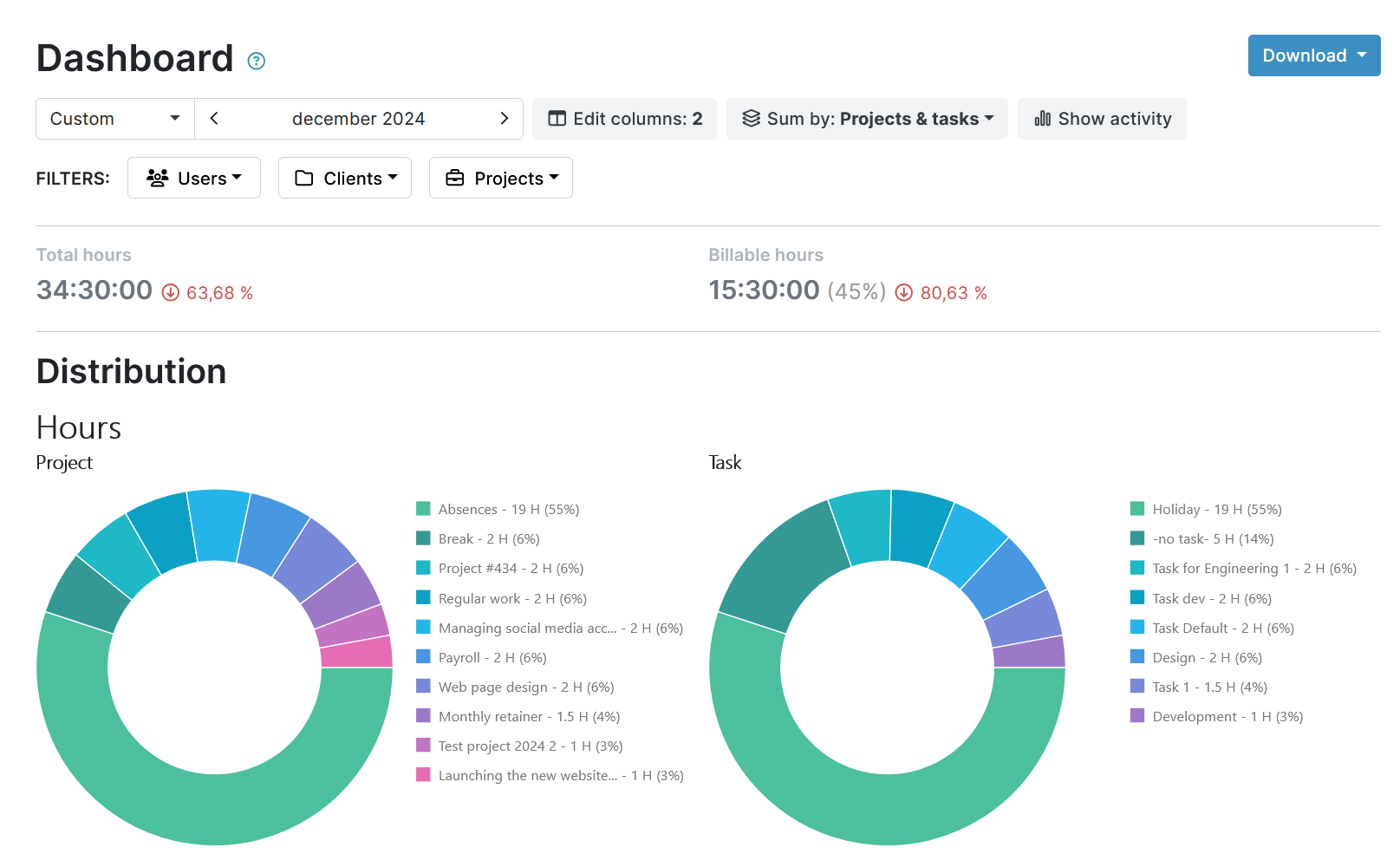
Task: Click the Break legend color swatch
Action: click(423, 538)
